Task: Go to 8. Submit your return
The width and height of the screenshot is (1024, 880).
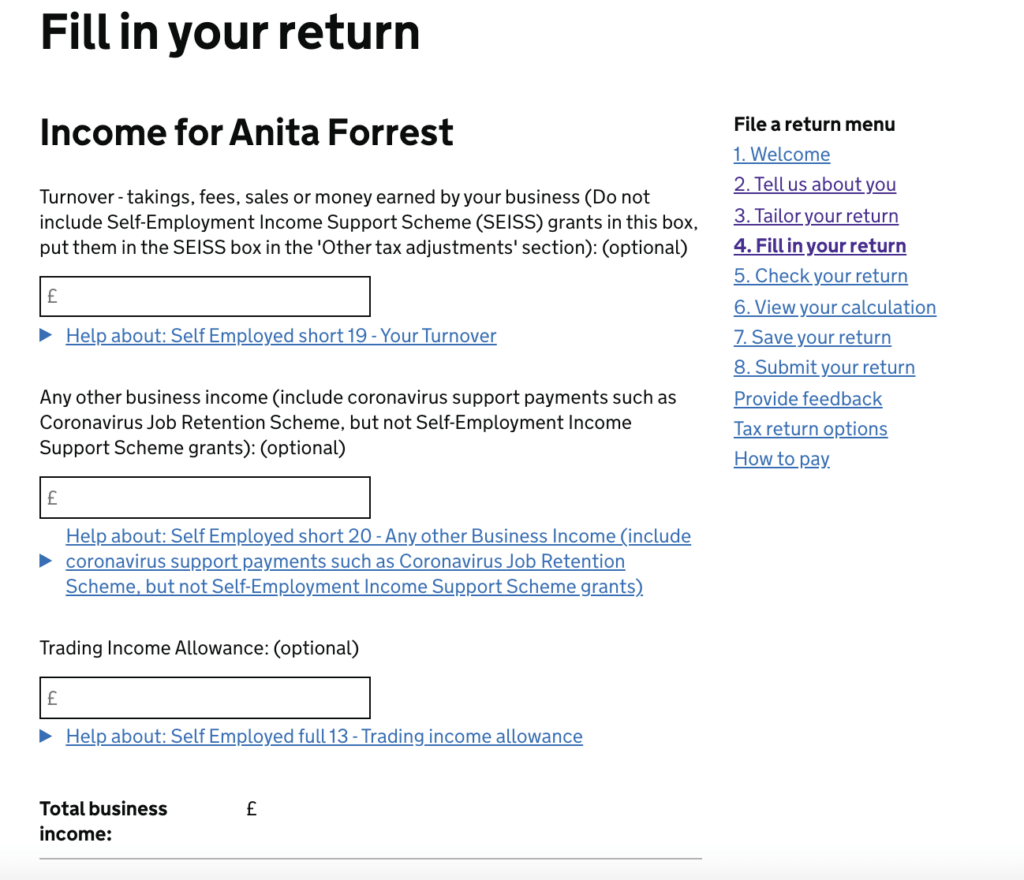Action: [x=824, y=367]
